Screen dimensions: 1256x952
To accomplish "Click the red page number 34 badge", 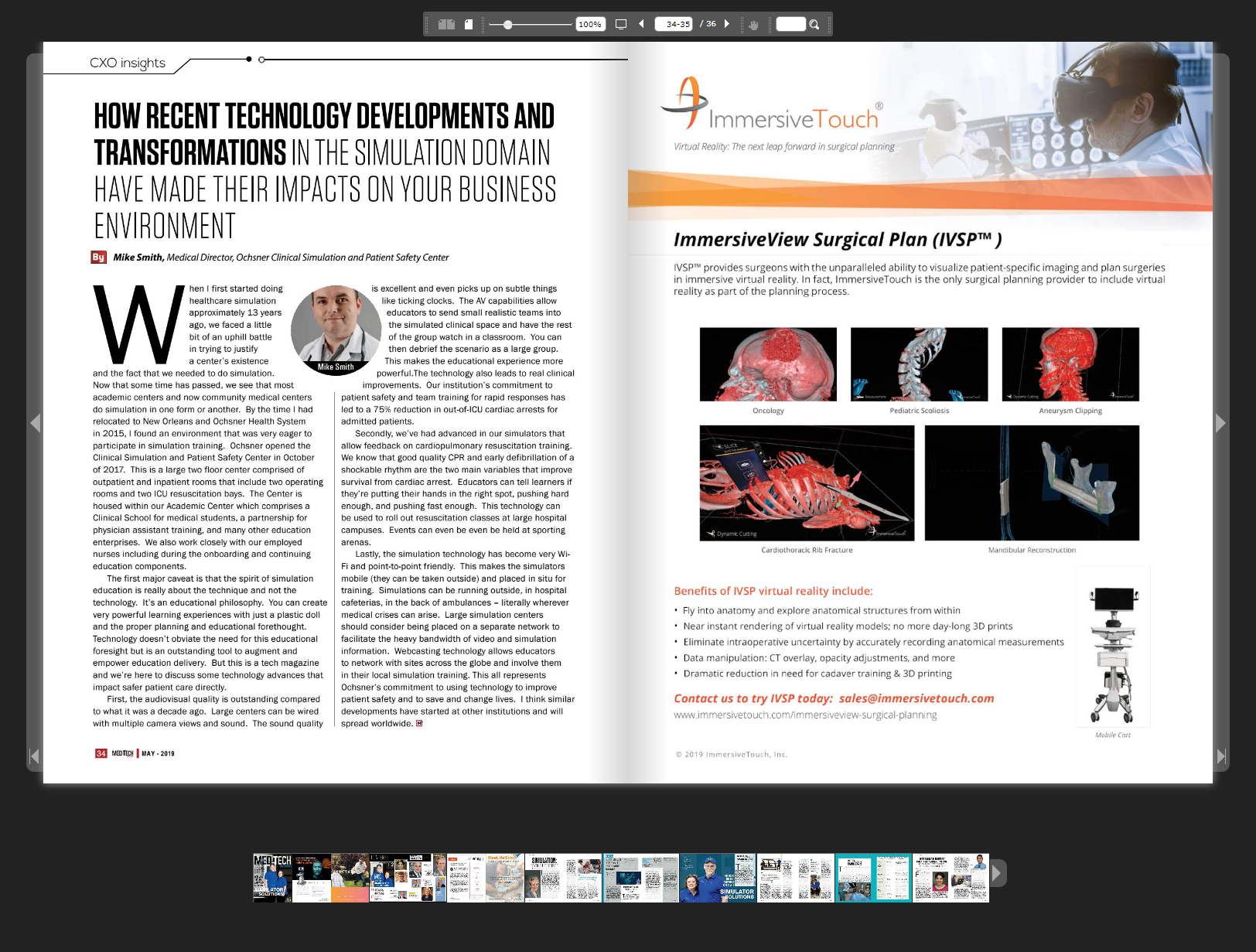I will tap(101, 753).
